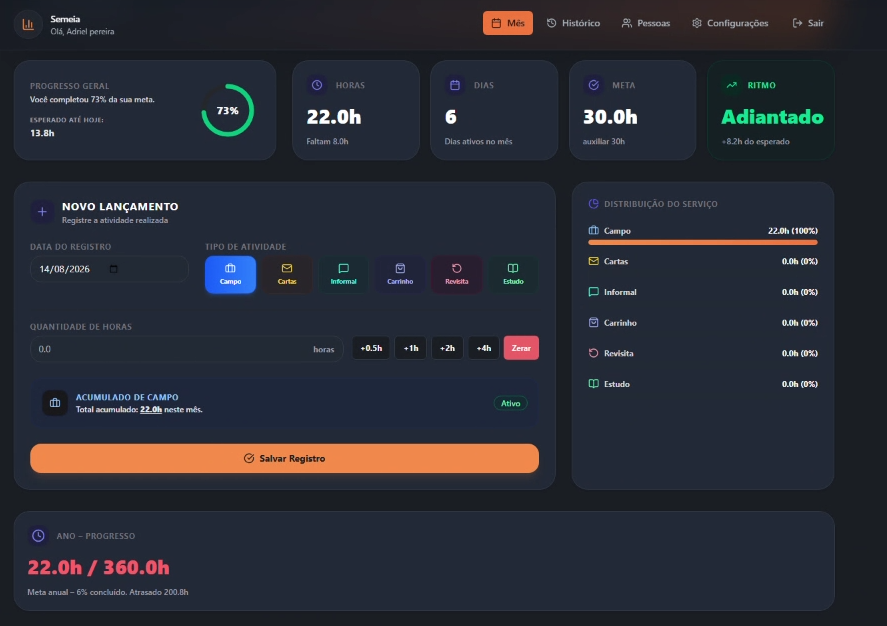The image size is (887, 626).
Task: Click the clock icon on Horas card
Action: tap(317, 85)
